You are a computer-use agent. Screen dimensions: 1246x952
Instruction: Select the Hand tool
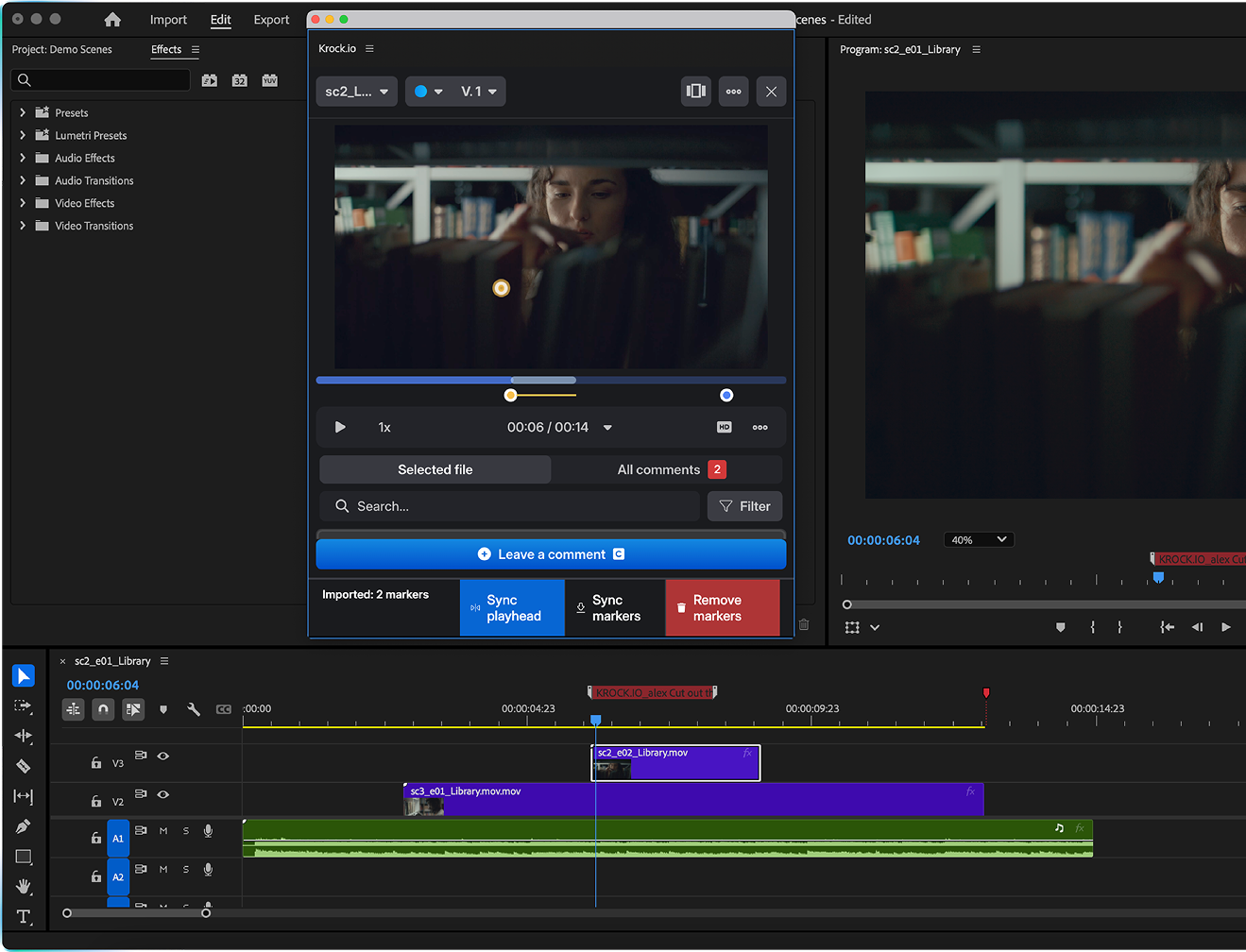tap(24, 887)
